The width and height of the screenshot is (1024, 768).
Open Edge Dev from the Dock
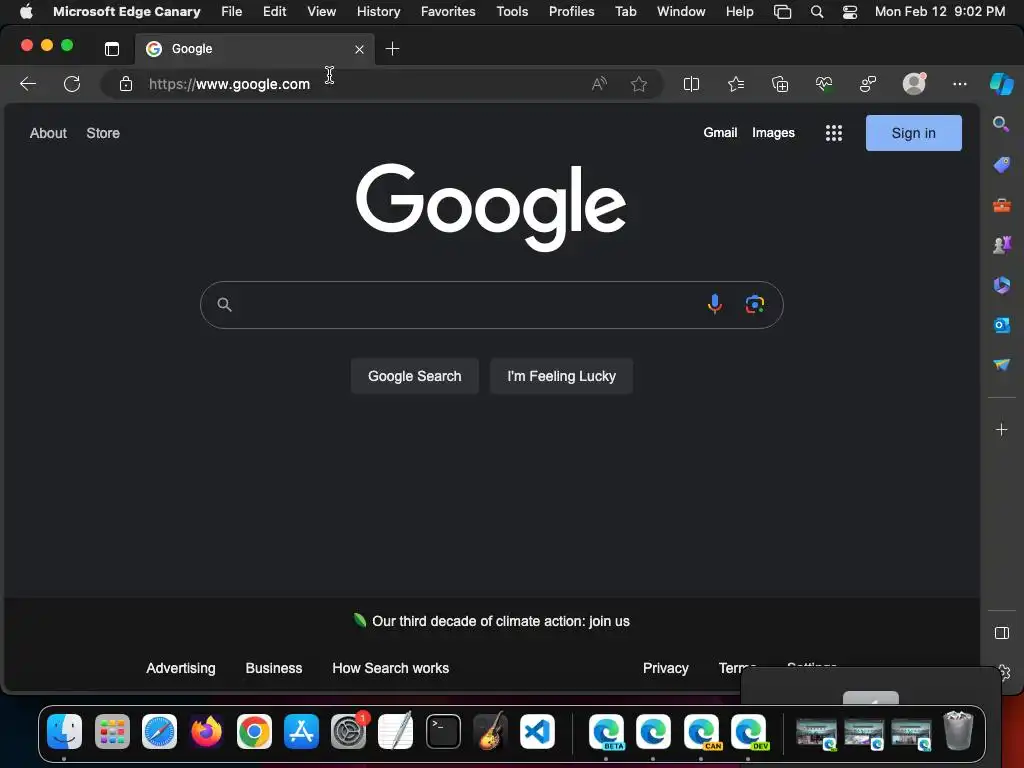(x=748, y=731)
